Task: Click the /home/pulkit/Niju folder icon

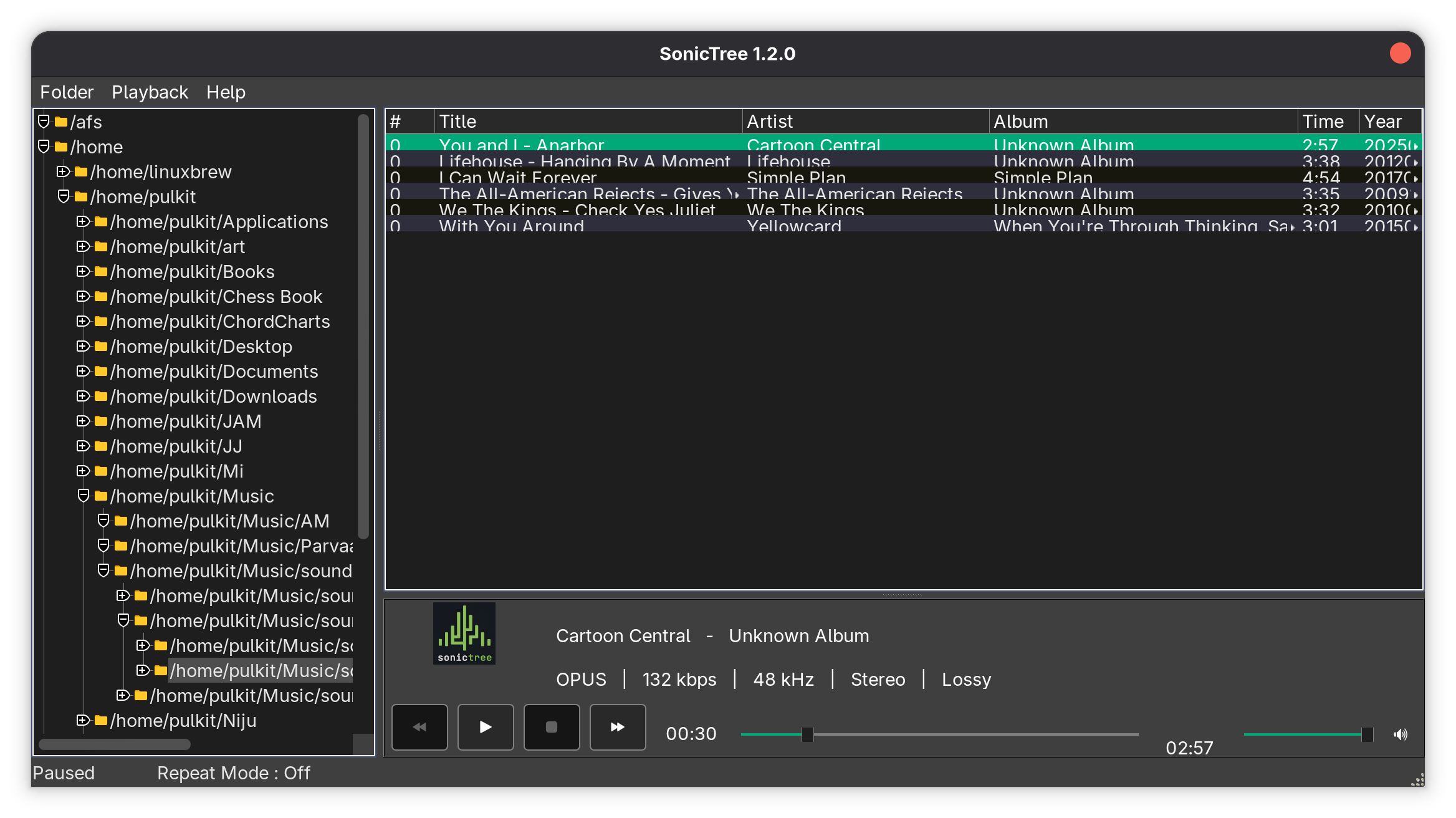Action: click(x=101, y=720)
